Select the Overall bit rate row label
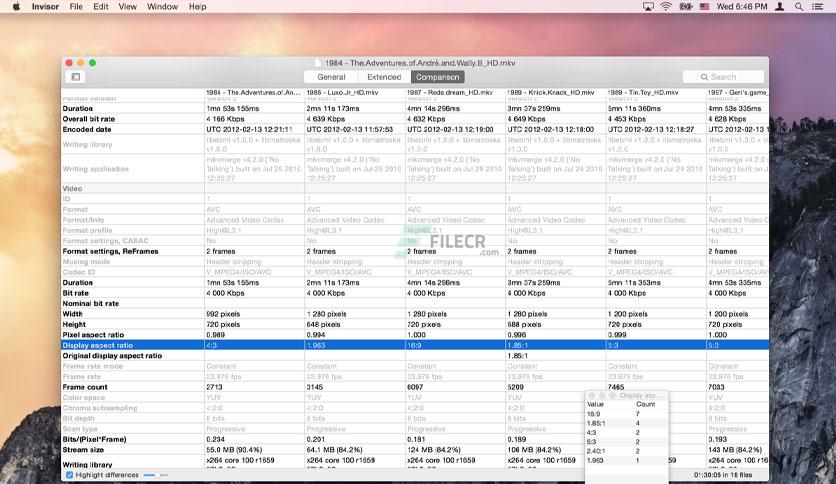This screenshot has width=836, height=484. coord(89,119)
